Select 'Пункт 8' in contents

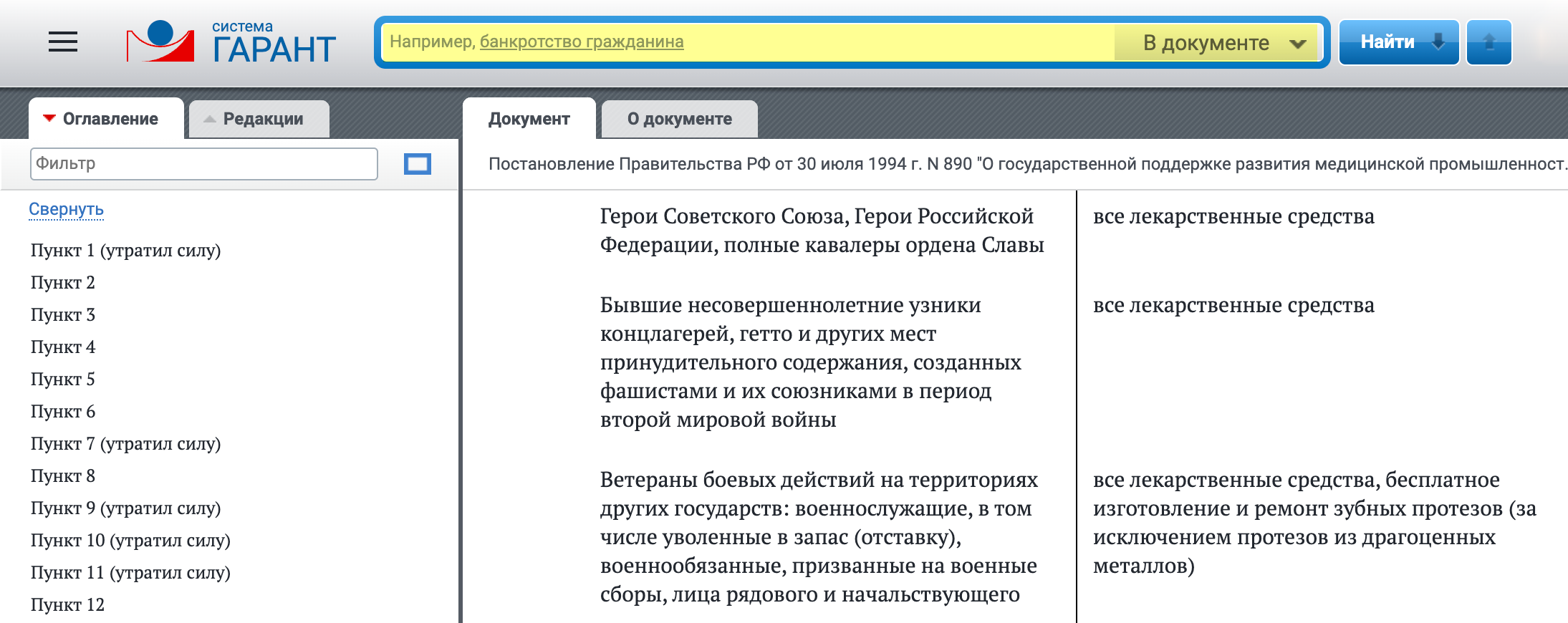coord(62,476)
